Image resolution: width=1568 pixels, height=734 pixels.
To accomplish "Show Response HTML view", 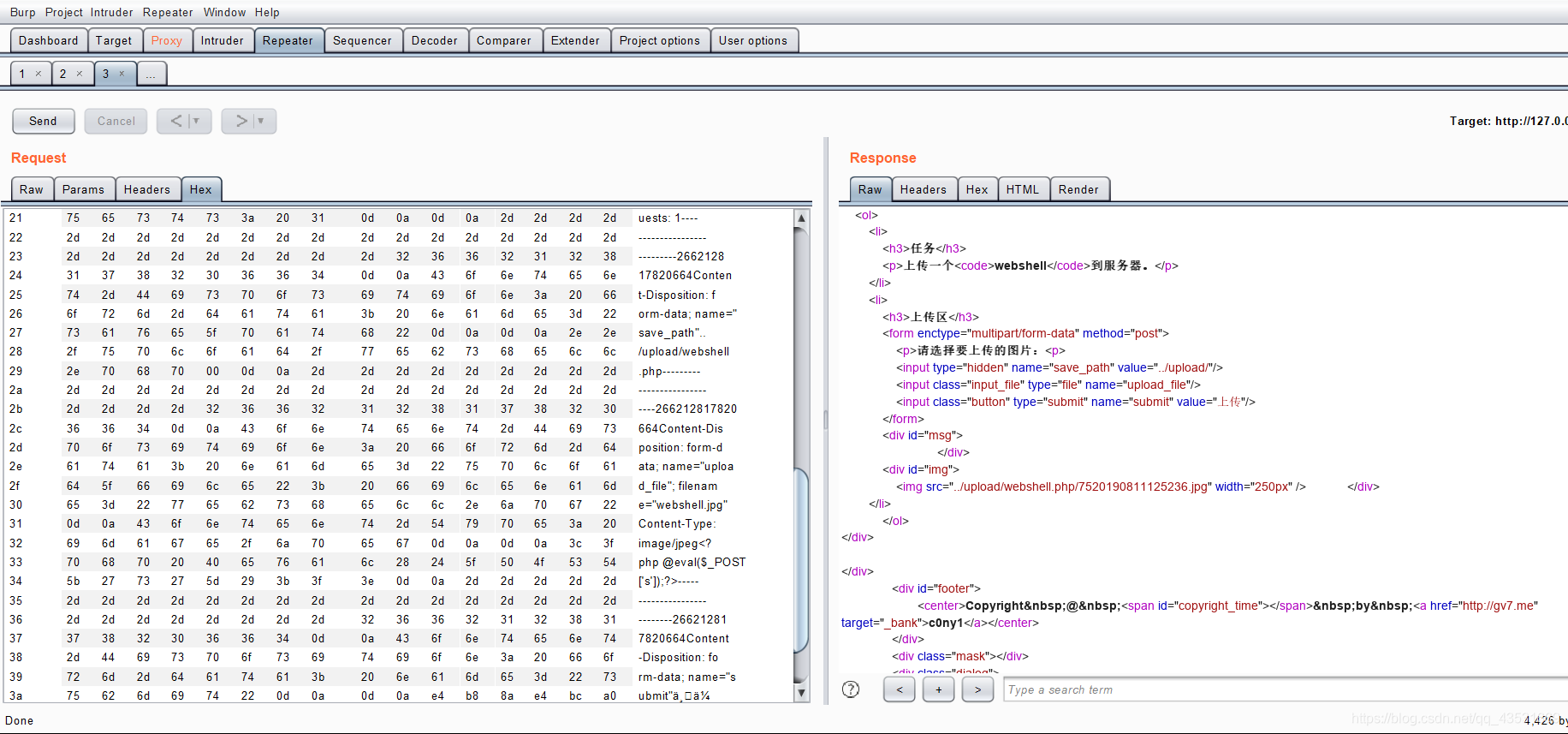I will pyautogui.click(x=1023, y=189).
